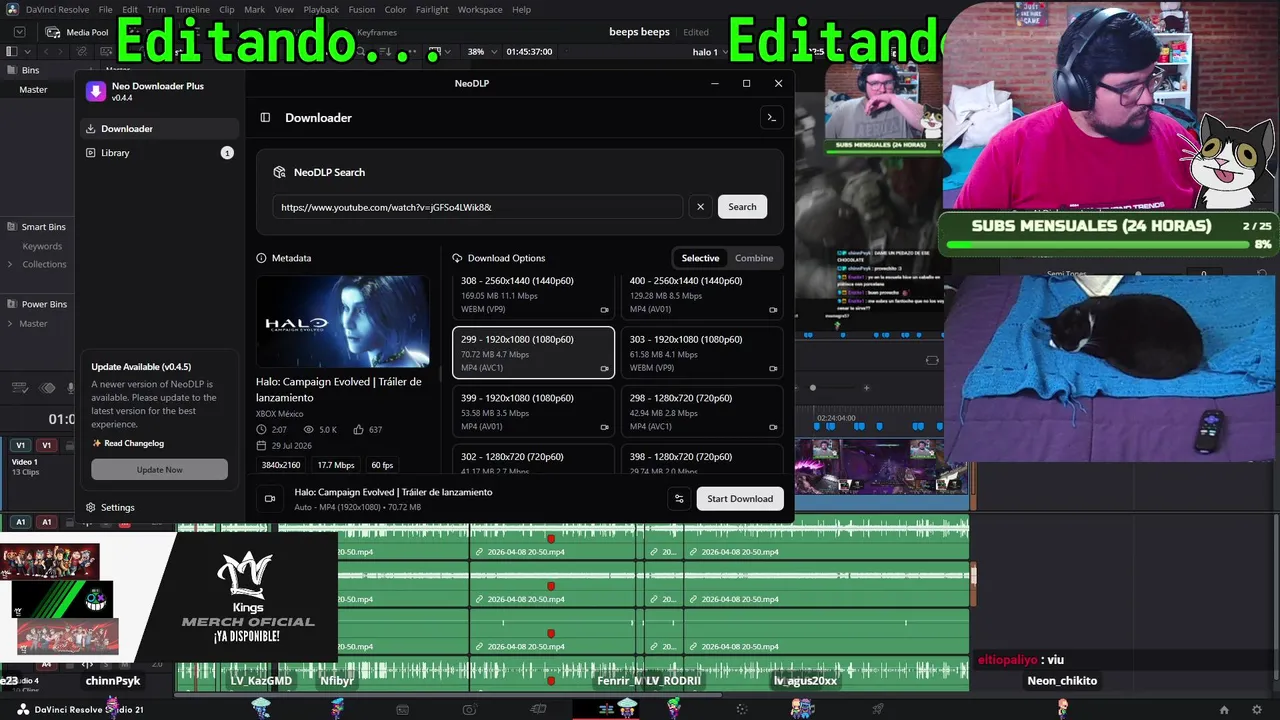The height and width of the screenshot is (720, 1280).
Task: Click the Start Download button
Action: [740, 499]
